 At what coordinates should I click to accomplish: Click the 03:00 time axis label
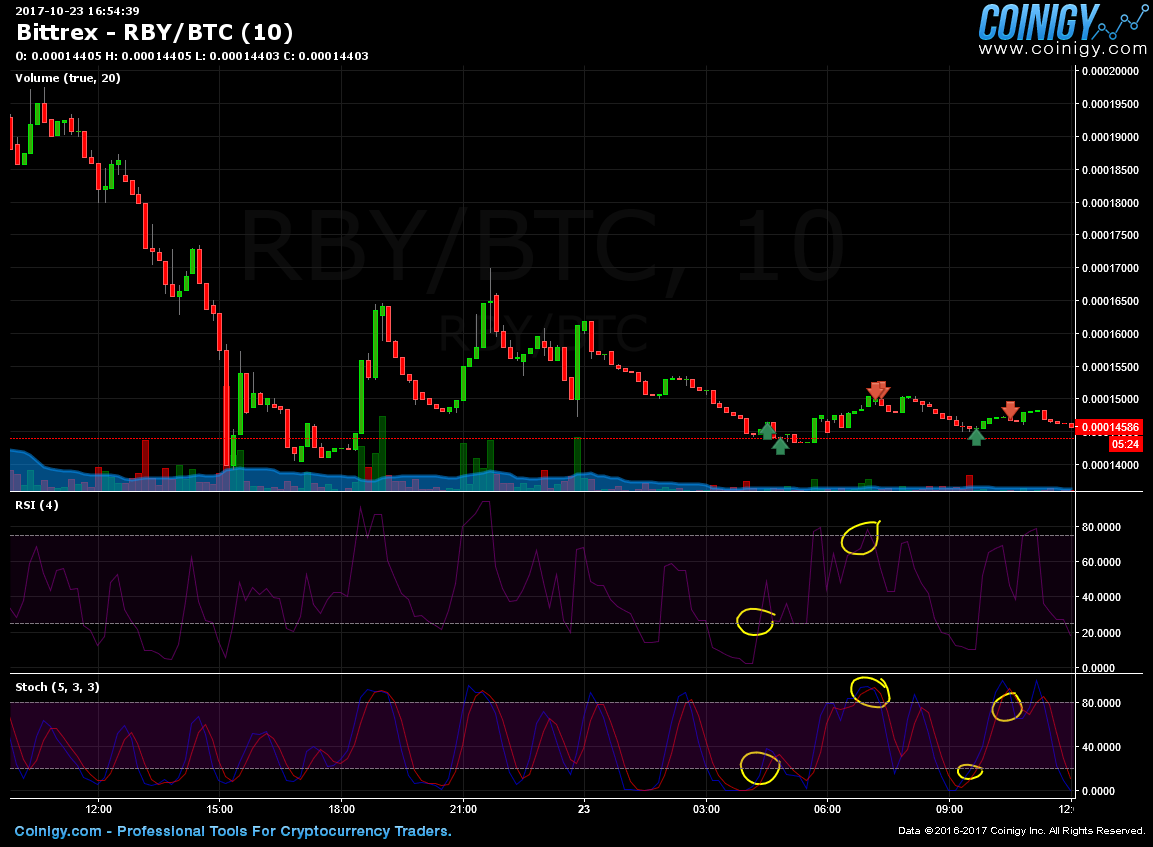(706, 809)
